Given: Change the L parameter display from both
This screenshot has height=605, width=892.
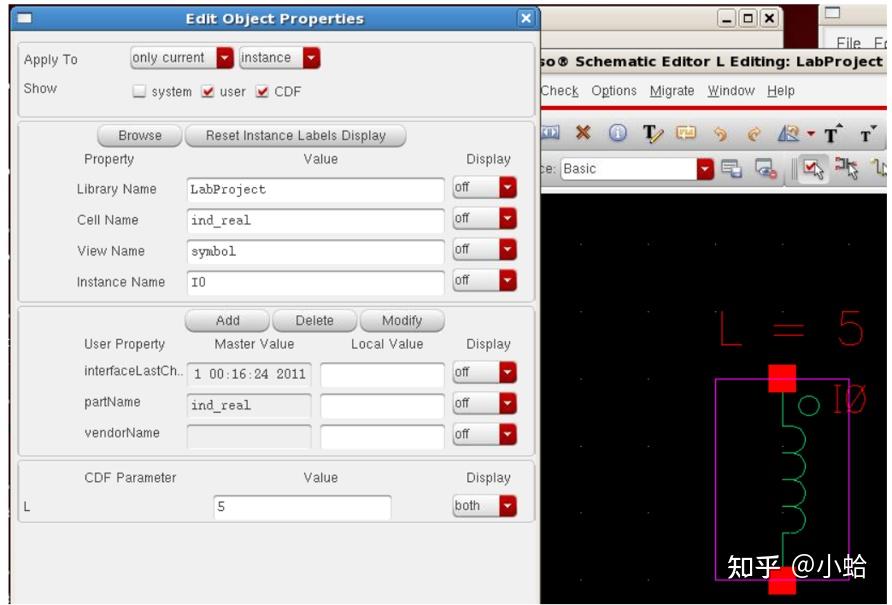Looking at the screenshot, I should (x=505, y=506).
